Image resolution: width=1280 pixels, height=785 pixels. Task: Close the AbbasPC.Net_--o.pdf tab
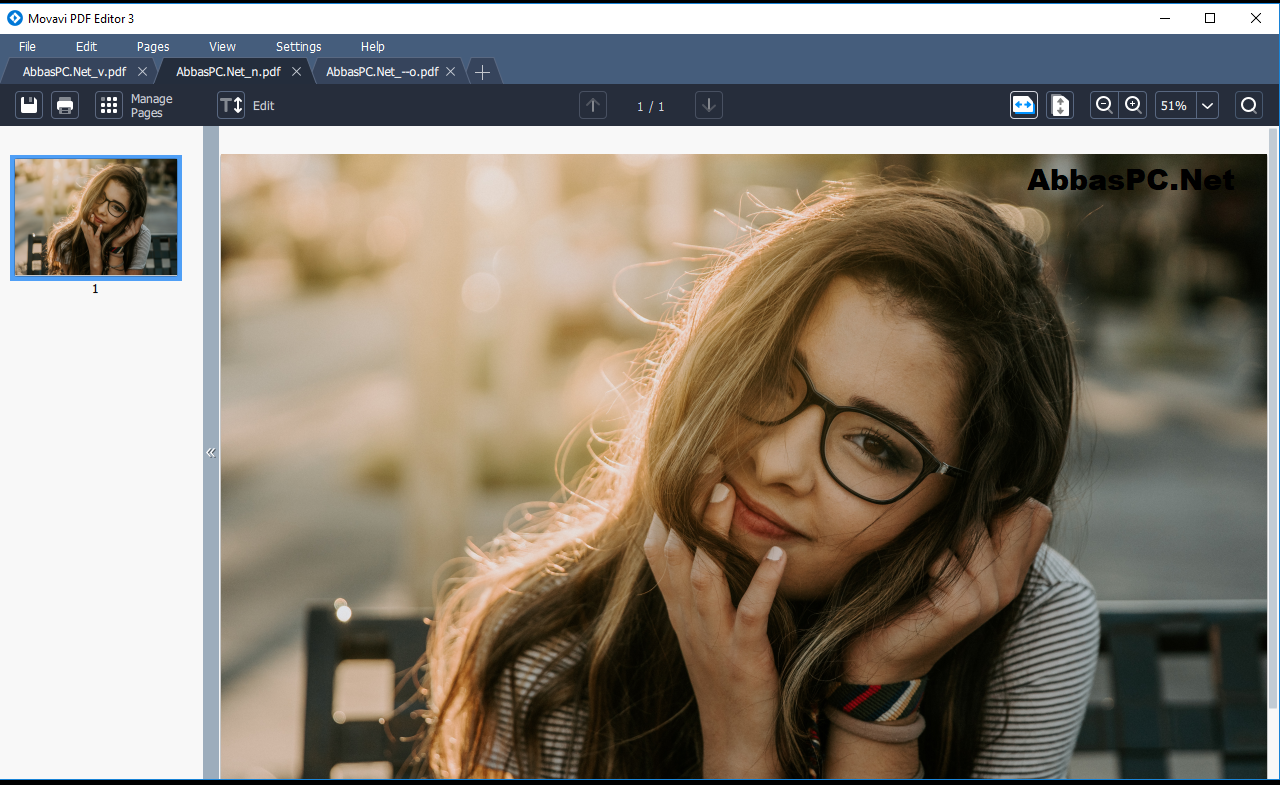tap(451, 72)
